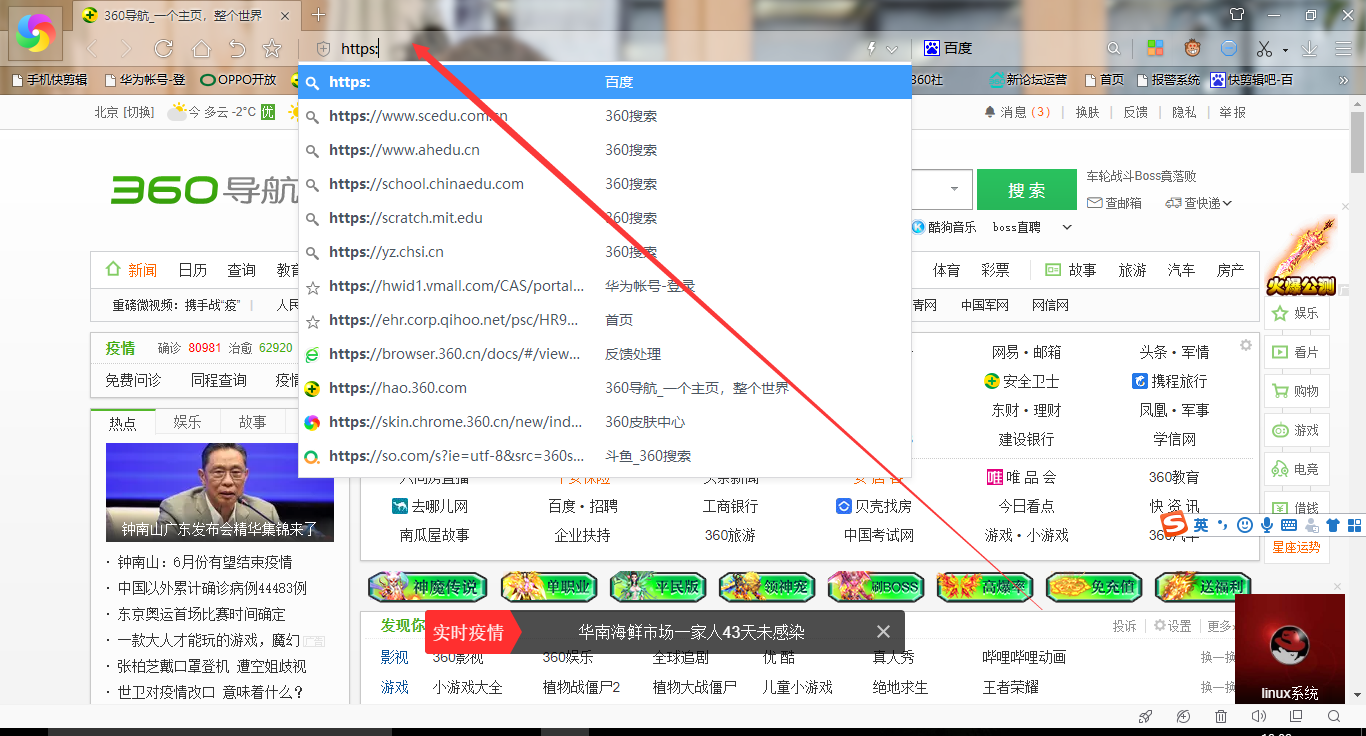Toggle page mute speaker icon
Viewport: 1366px width, 736px height.
tap(1258, 716)
